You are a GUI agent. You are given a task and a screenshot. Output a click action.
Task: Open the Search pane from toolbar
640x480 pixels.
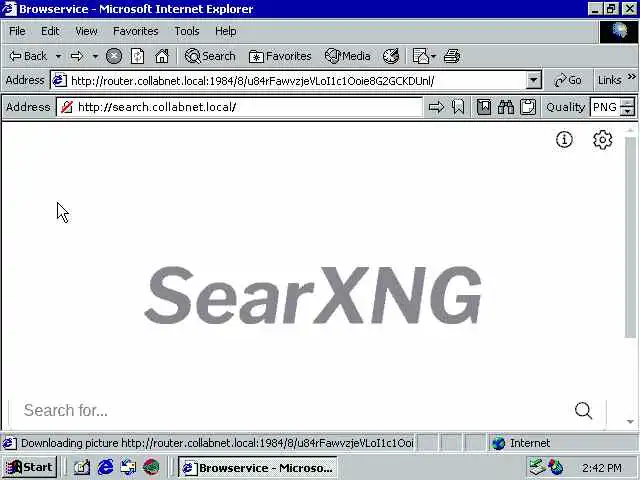coord(210,56)
